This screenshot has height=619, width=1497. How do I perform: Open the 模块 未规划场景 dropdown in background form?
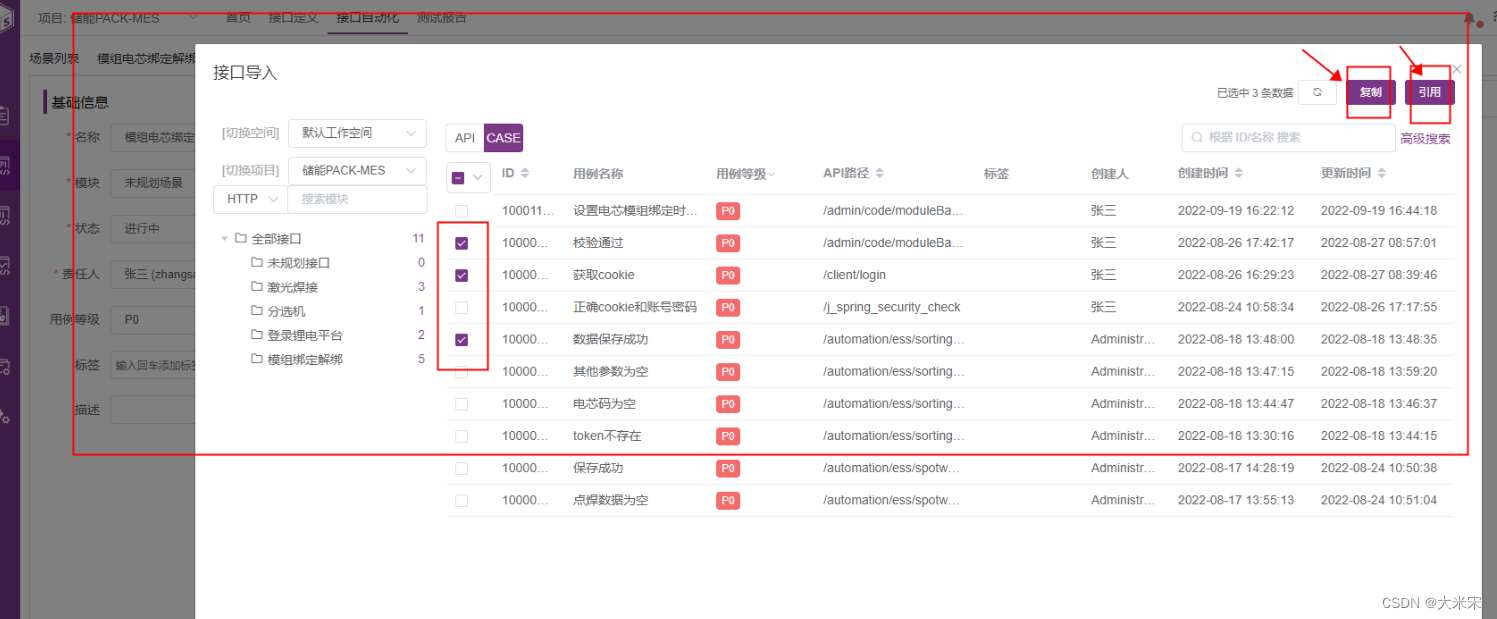point(155,182)
